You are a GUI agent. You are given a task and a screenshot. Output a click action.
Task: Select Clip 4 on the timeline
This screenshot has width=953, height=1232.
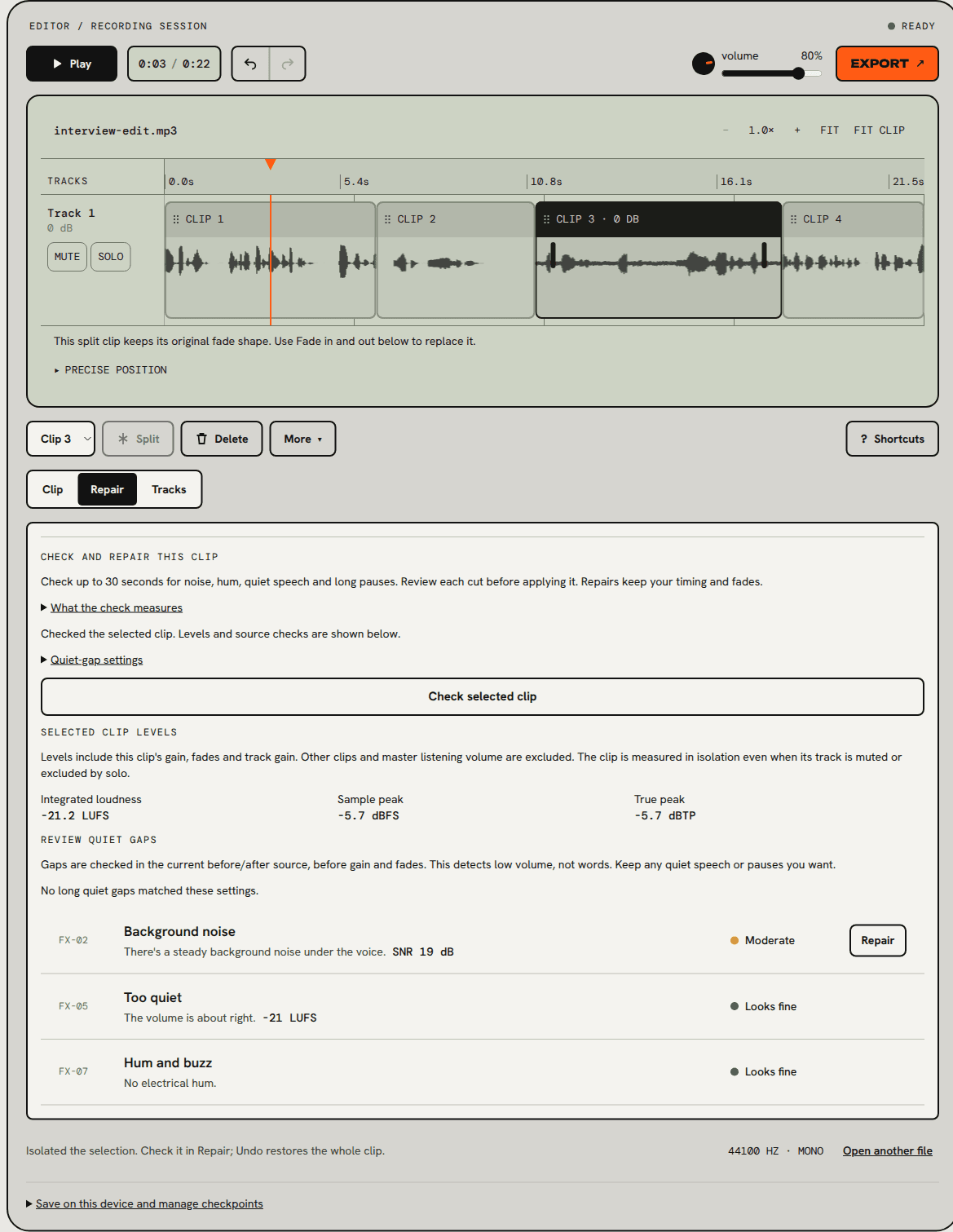tap(853, 260)
